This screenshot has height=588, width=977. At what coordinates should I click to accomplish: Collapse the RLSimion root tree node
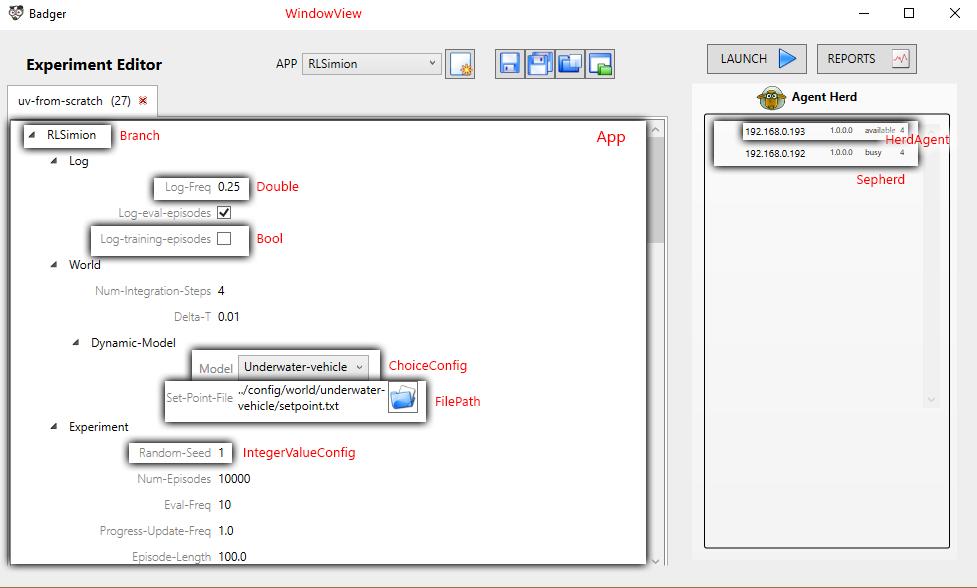tap(32, 135)
